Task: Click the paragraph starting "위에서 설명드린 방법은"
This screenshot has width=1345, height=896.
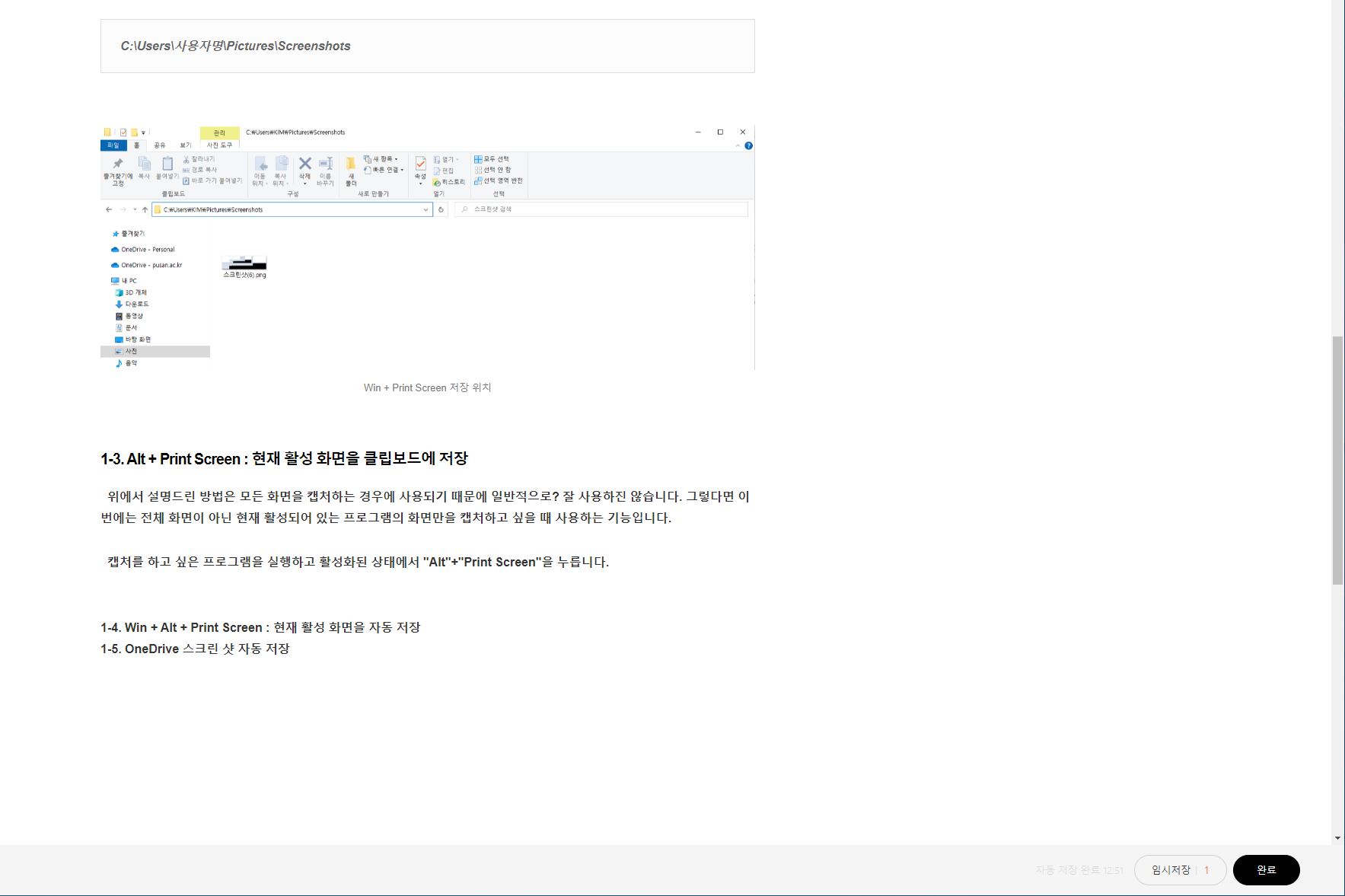Action: pos(425,507)
